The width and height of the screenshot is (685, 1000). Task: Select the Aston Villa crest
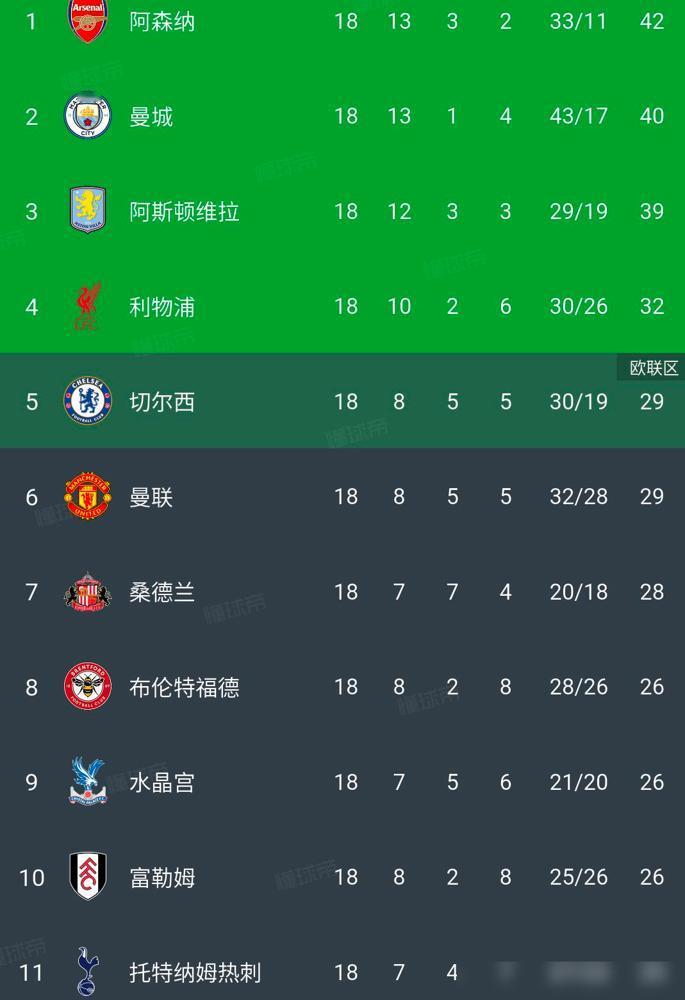coord(87,211)
